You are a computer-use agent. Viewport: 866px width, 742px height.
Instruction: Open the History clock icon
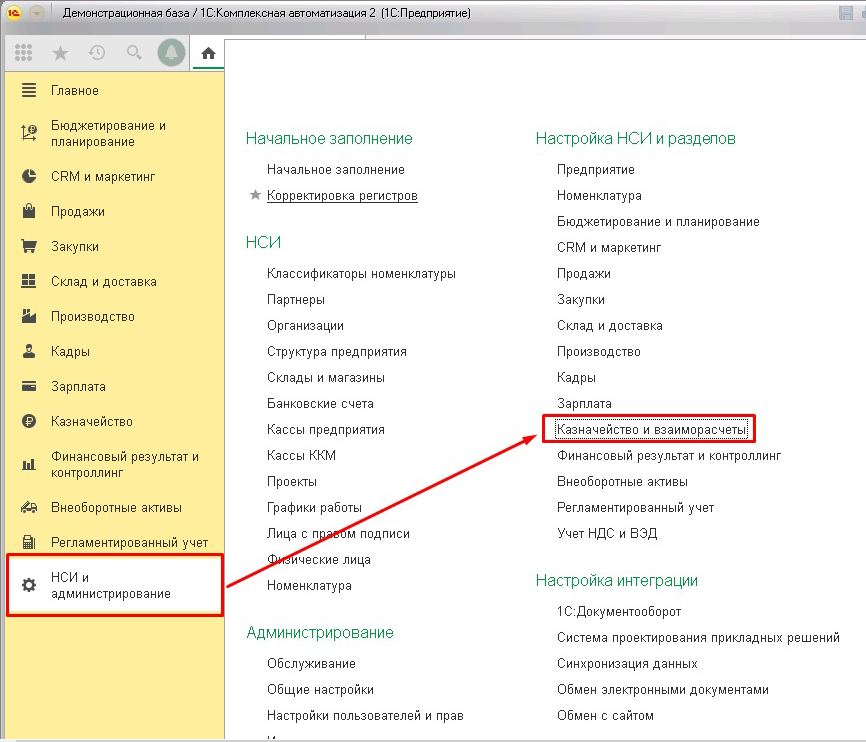(x=97, y=53)
